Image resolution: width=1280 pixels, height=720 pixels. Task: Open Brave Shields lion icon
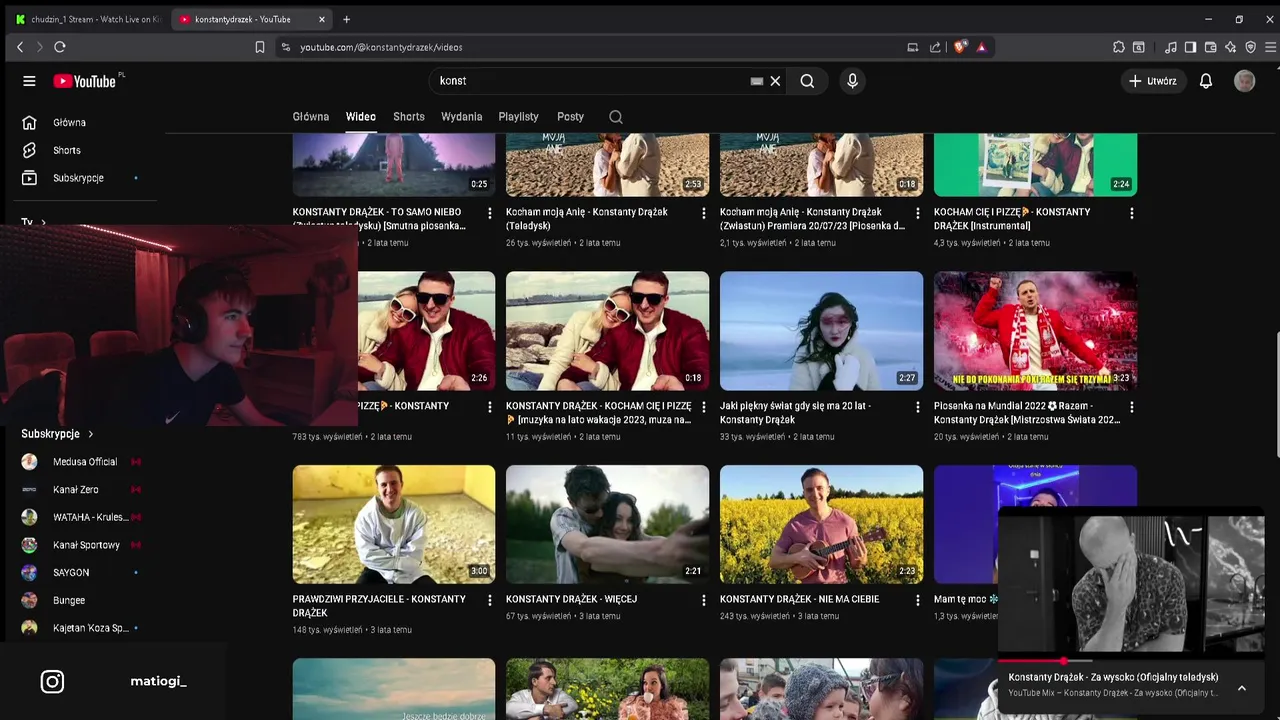pyautogui.click(x=960, y=47)
